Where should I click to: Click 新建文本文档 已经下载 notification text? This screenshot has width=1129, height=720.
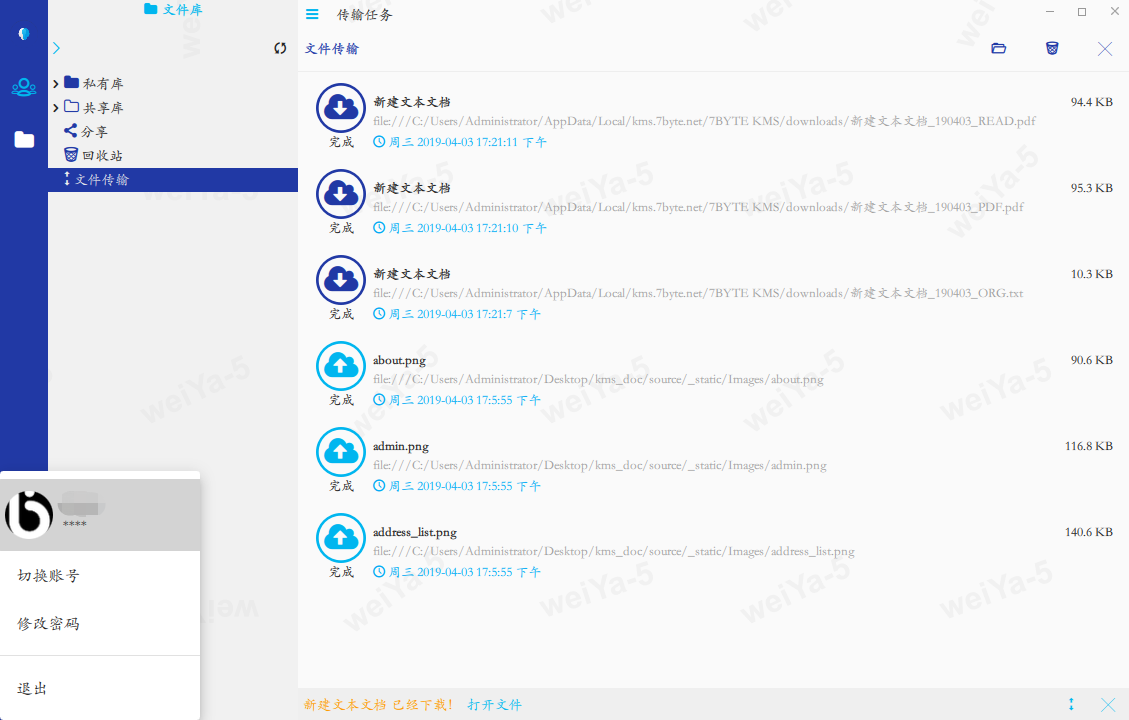pyautogui.click(x=378, y=705)
